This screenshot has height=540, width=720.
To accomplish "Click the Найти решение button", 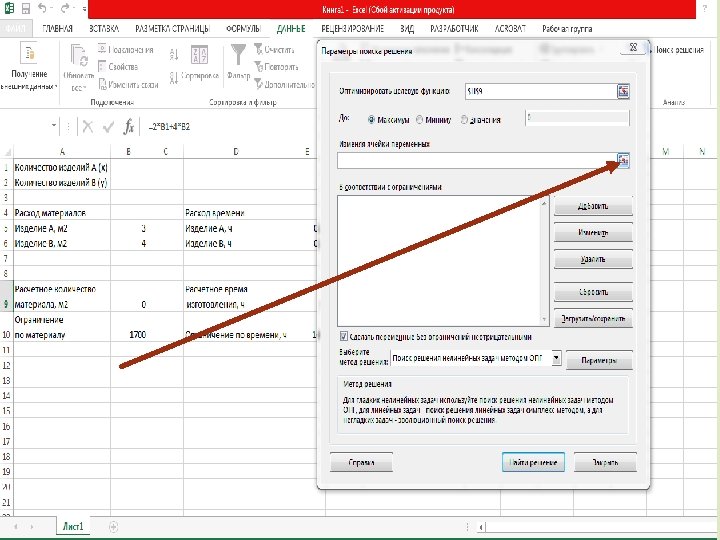I will (533, 462).
